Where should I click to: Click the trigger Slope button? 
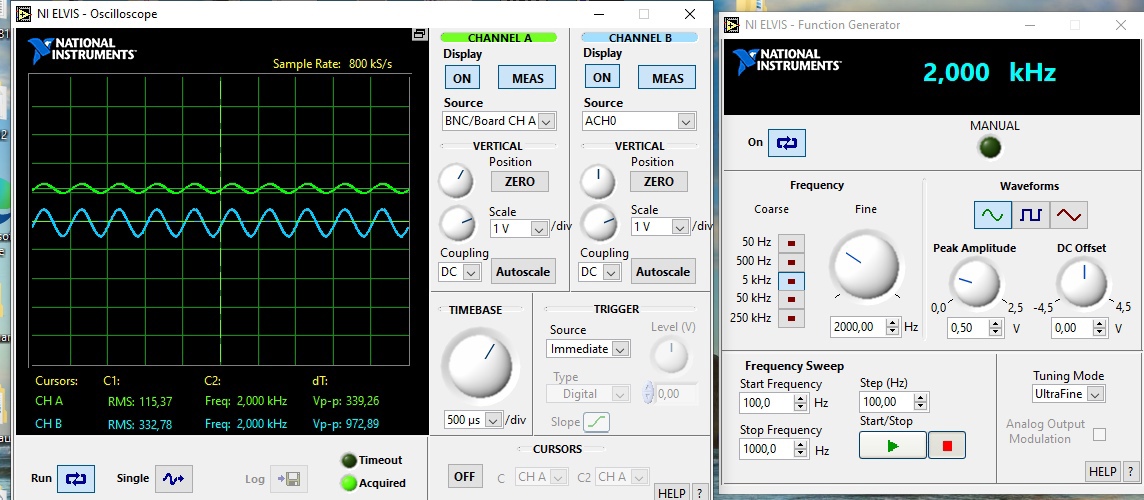click(596, 422)
